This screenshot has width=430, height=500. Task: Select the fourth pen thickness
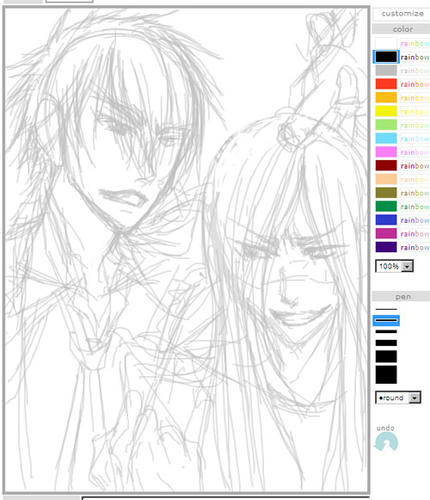(x=386, y=343)
